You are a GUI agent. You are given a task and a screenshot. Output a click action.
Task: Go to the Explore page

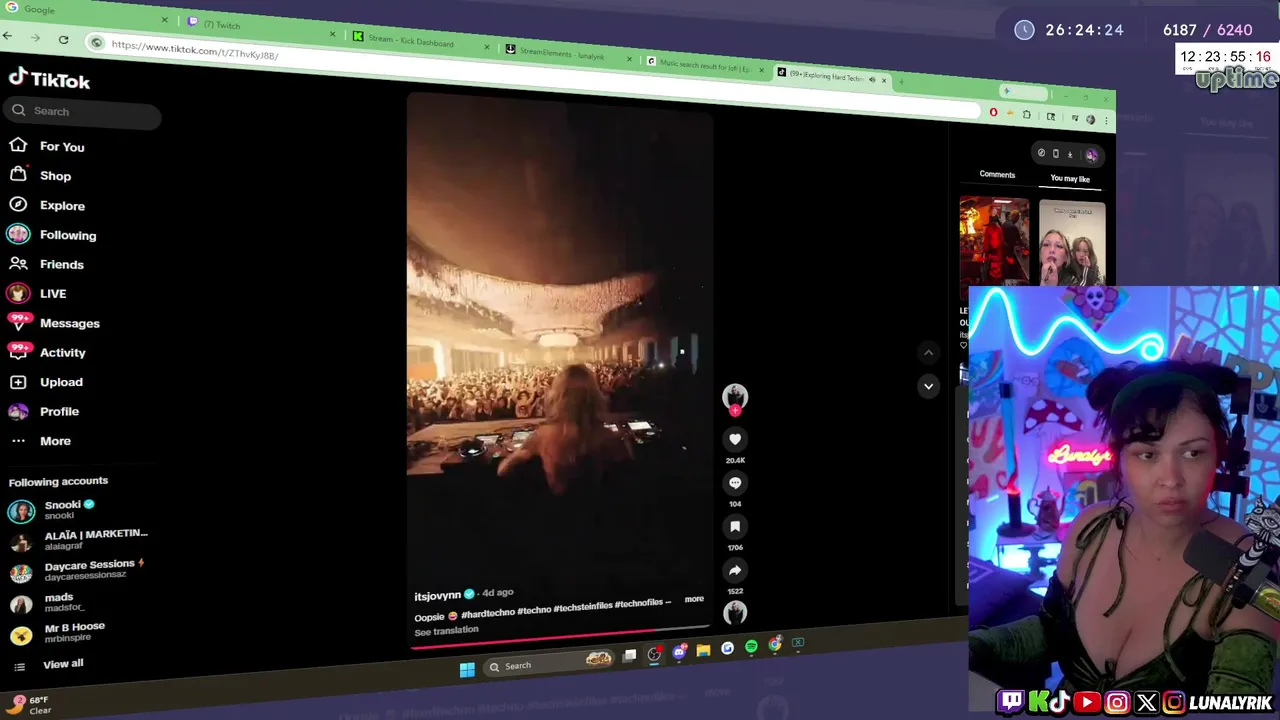click(47, 205)
